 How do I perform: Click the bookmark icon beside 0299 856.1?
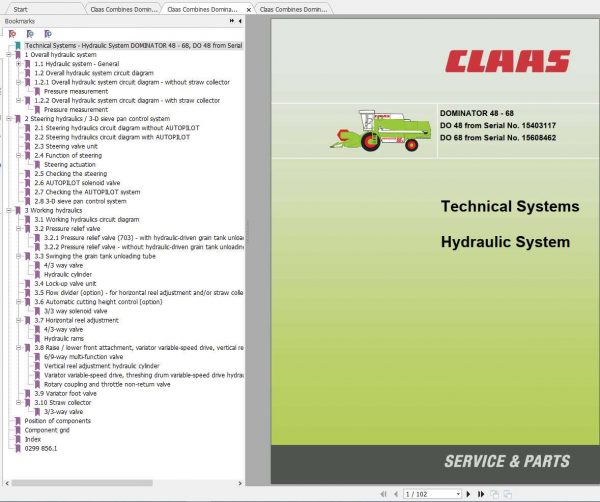(x=18, y=448)
